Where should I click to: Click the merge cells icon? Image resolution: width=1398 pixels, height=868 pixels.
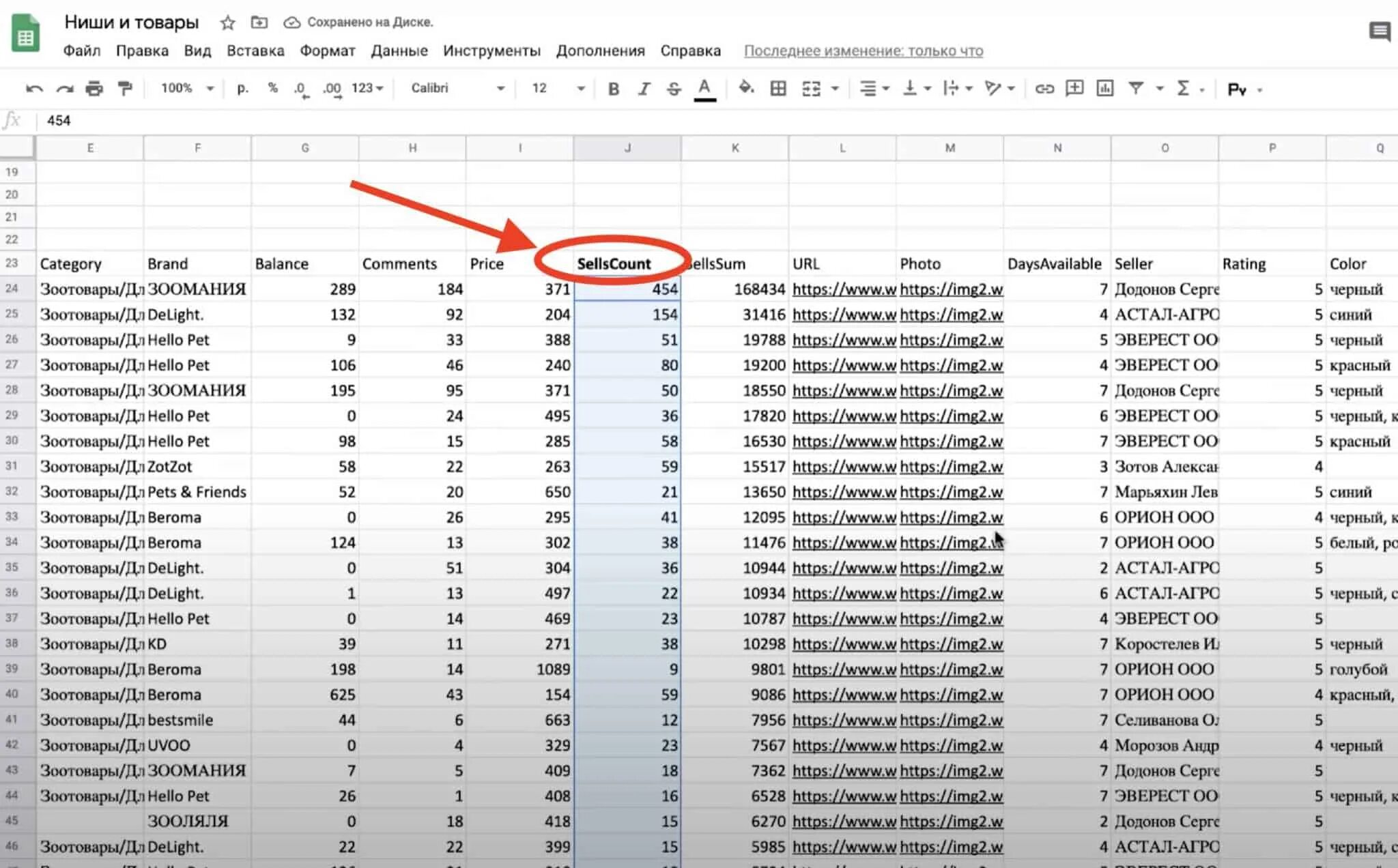click(x=811, y=88)
